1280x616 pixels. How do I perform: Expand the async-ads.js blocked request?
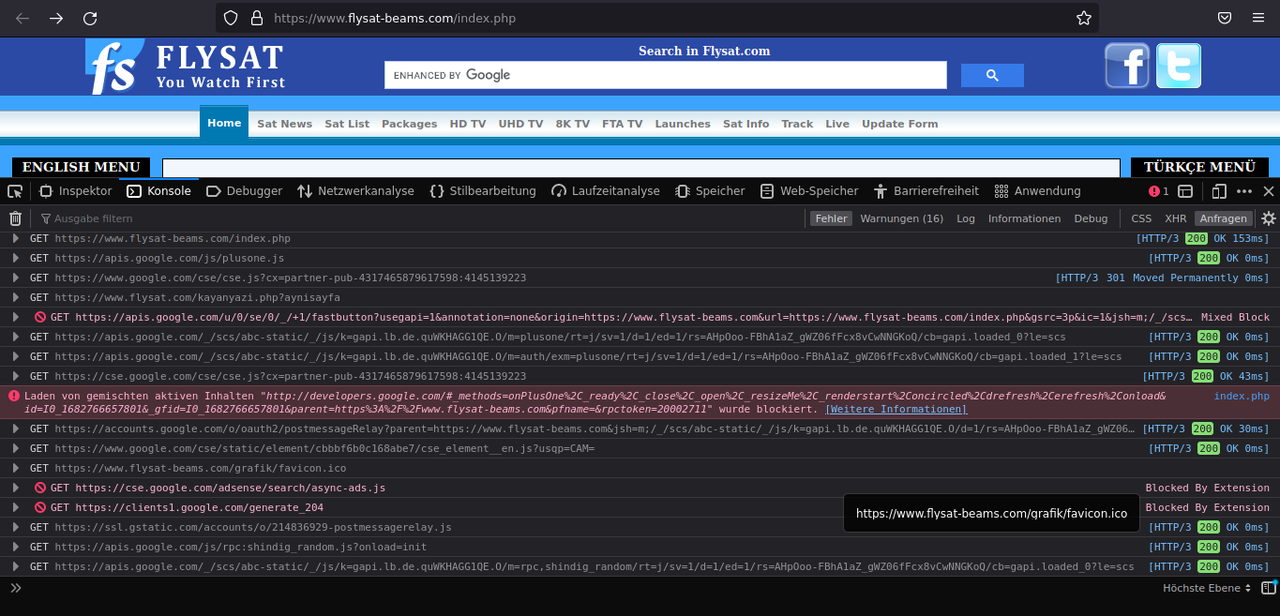(x=15, y=488)
